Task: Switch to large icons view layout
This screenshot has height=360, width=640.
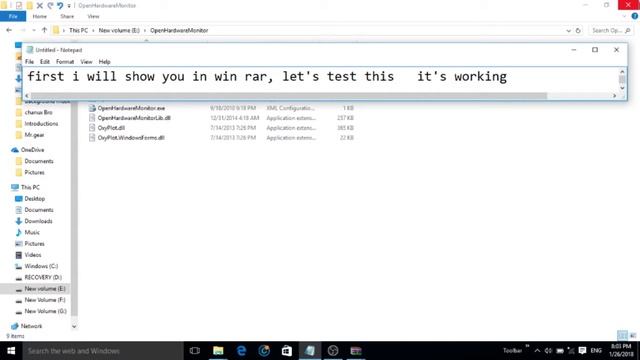Action: pos(633,336)
